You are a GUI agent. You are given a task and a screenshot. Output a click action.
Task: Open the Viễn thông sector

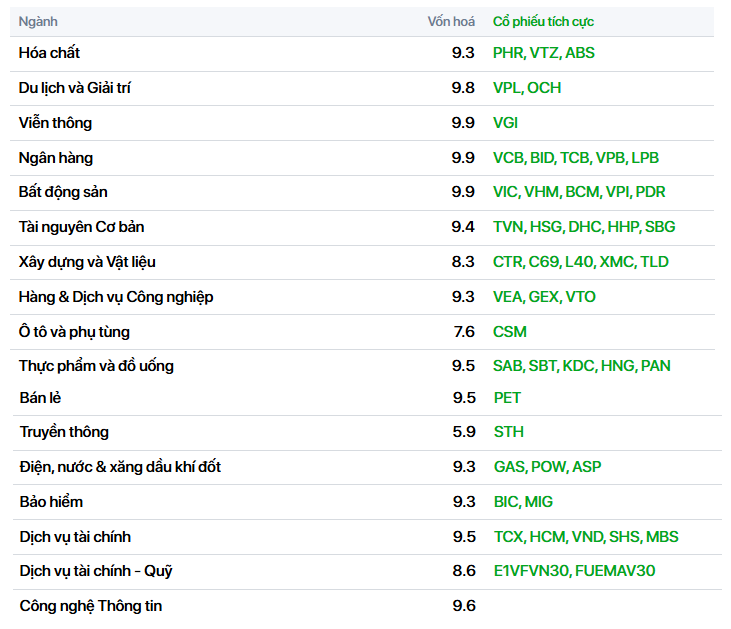[x=55, y=123]
